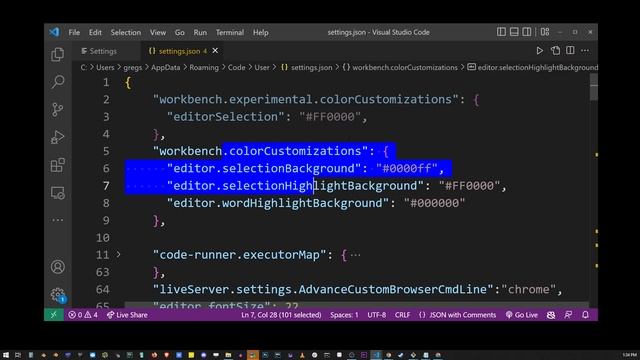This screenshot has width=640, height=360.
Task: Open the Edit menu
Action: pos(95,32)
